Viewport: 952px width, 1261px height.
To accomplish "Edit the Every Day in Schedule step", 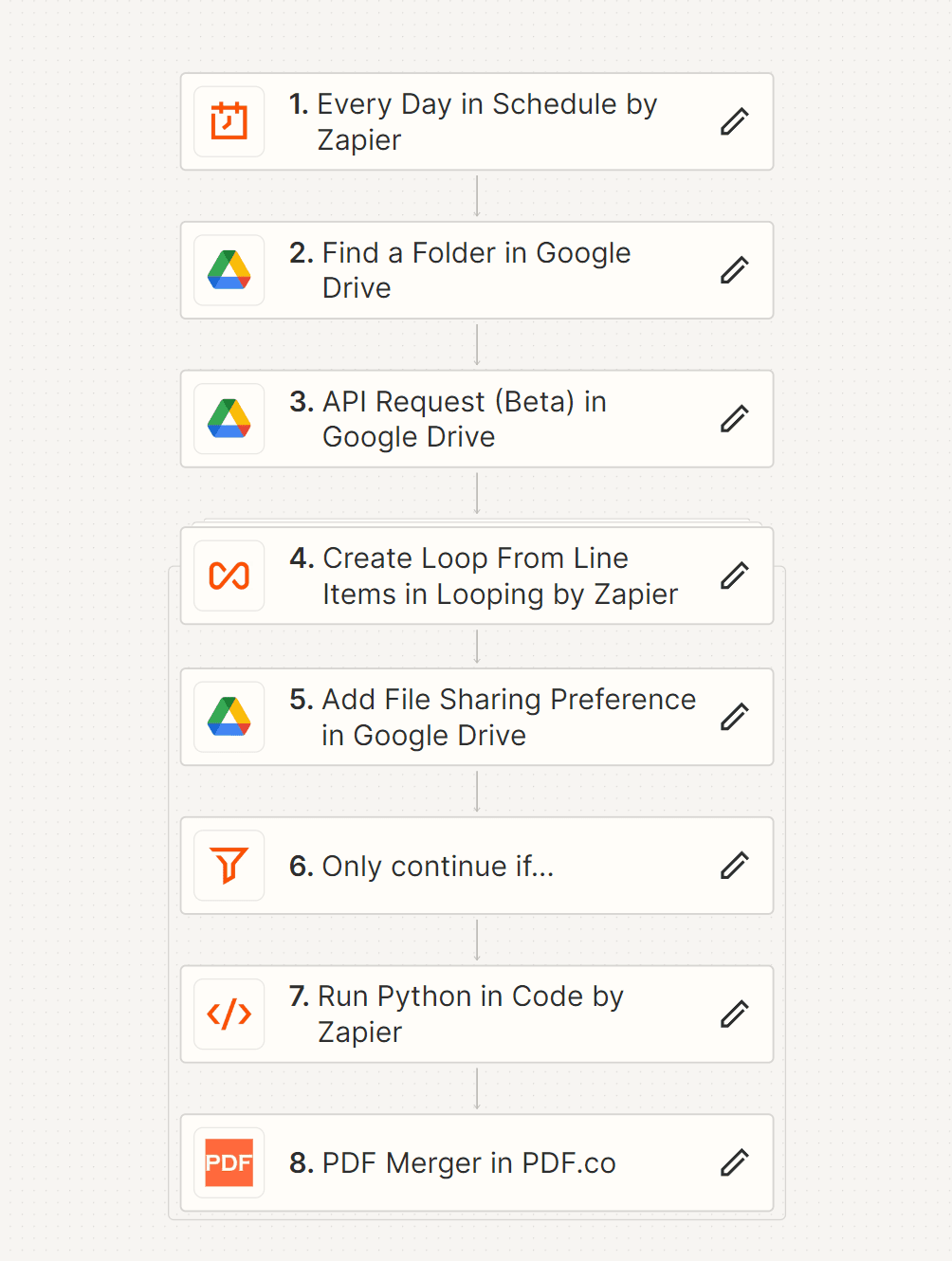I will point(735,121).
